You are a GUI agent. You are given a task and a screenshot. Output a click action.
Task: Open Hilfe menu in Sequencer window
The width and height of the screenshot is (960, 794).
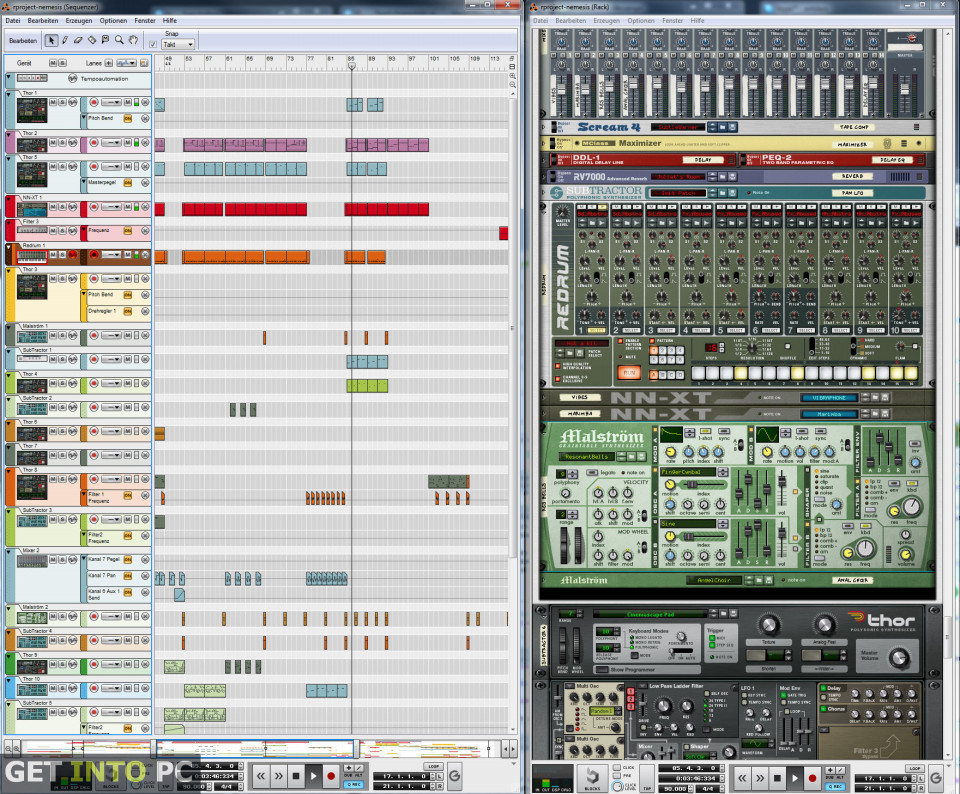click(170, 20)
